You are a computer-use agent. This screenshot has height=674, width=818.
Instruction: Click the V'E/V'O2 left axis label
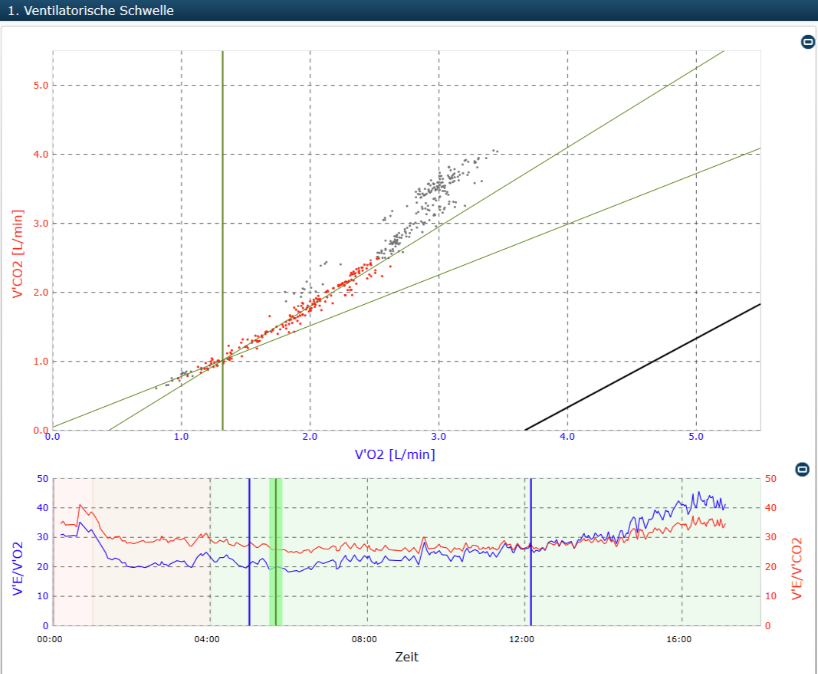point(18,569)
